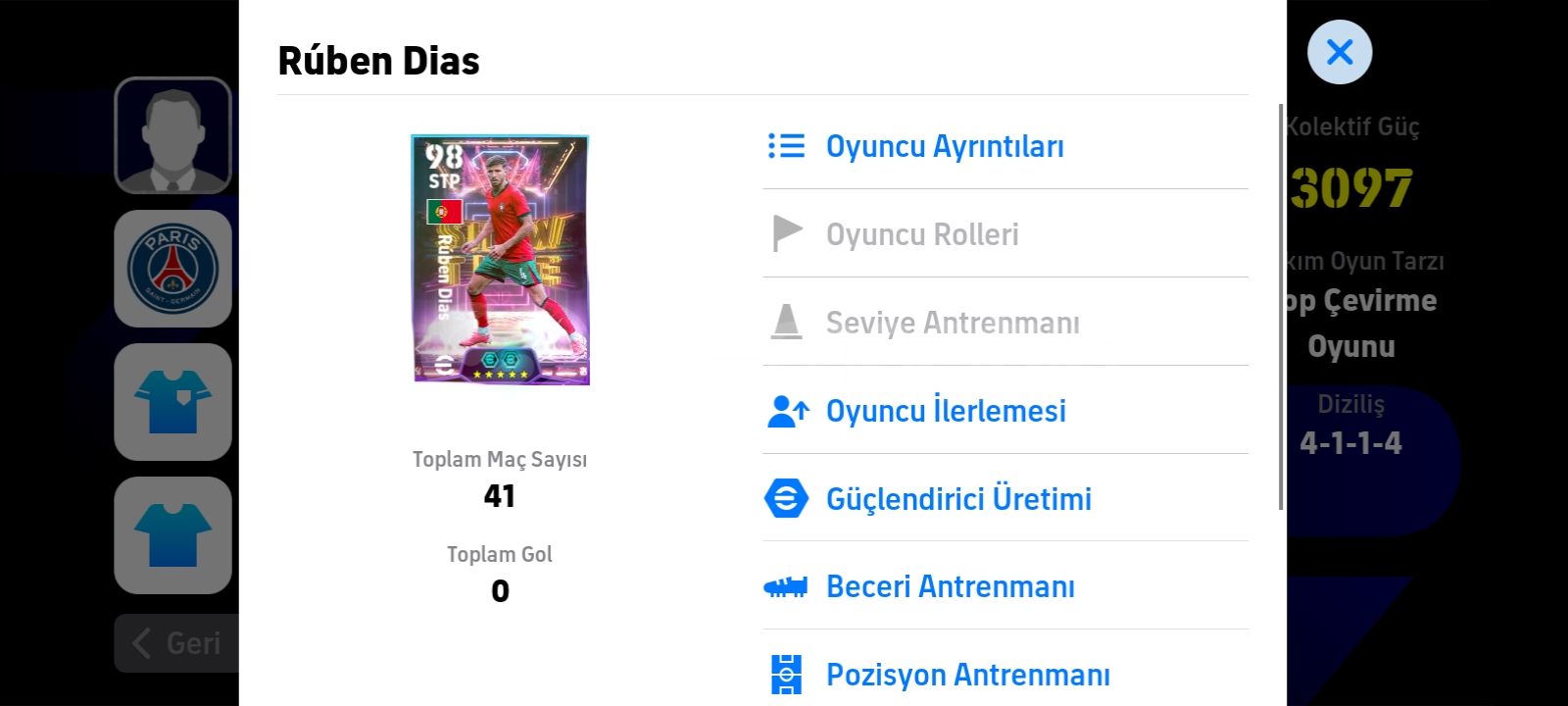Open the Paris Saint-Germain club badge

coord(173,269)
